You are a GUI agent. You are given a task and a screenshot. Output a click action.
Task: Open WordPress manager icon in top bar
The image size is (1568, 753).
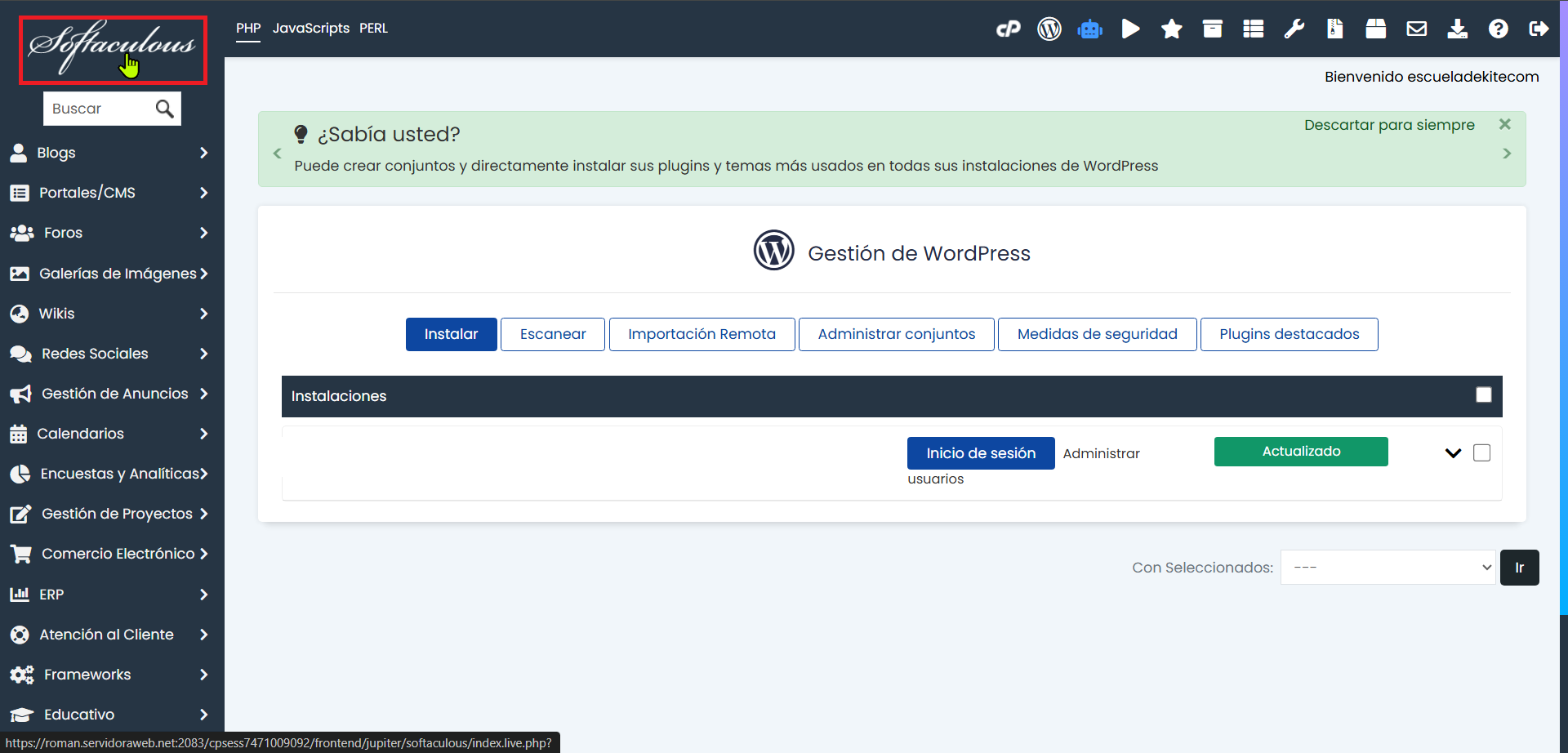pos(1049,29)
